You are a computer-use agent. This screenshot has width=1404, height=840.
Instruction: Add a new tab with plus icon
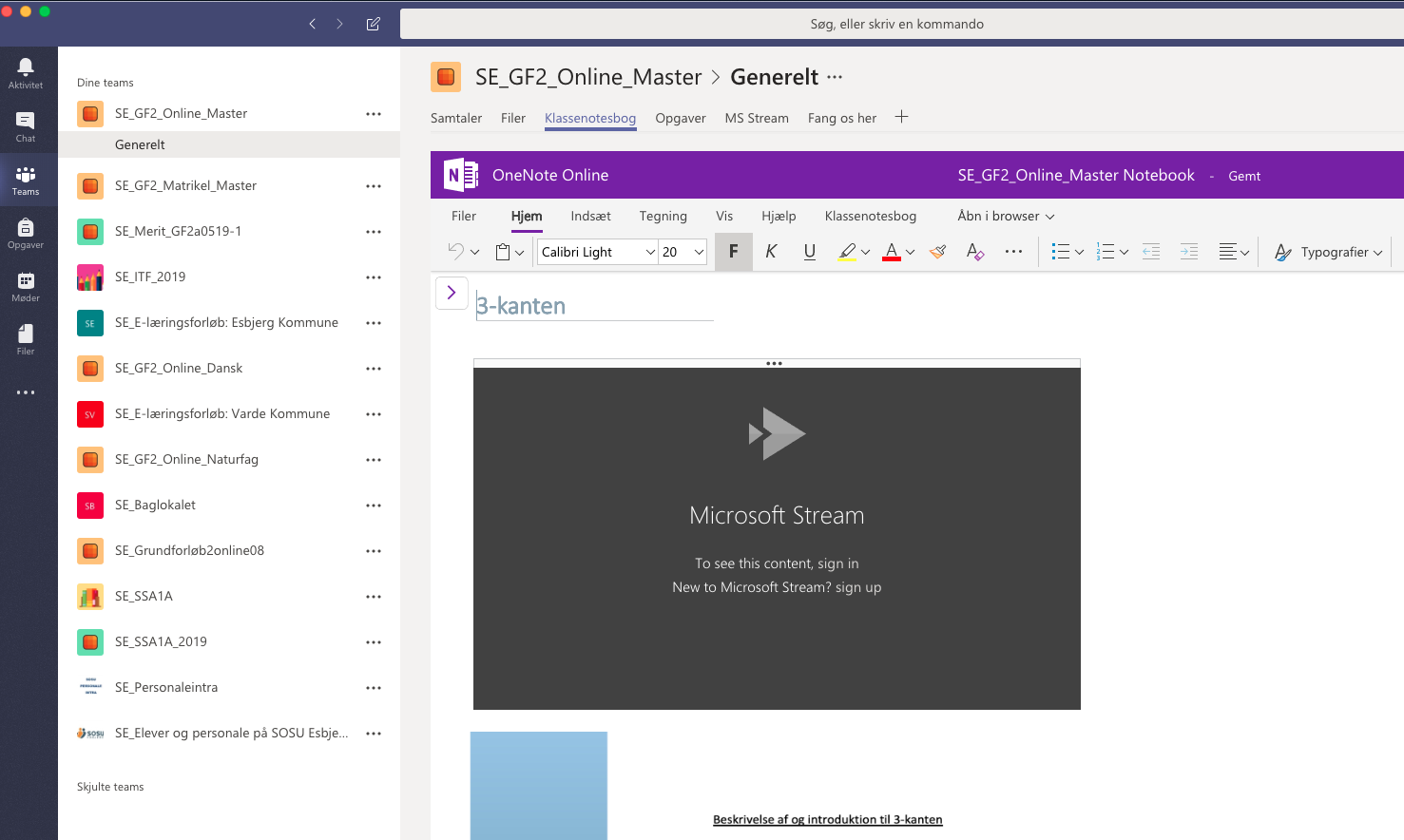[901, 117]
